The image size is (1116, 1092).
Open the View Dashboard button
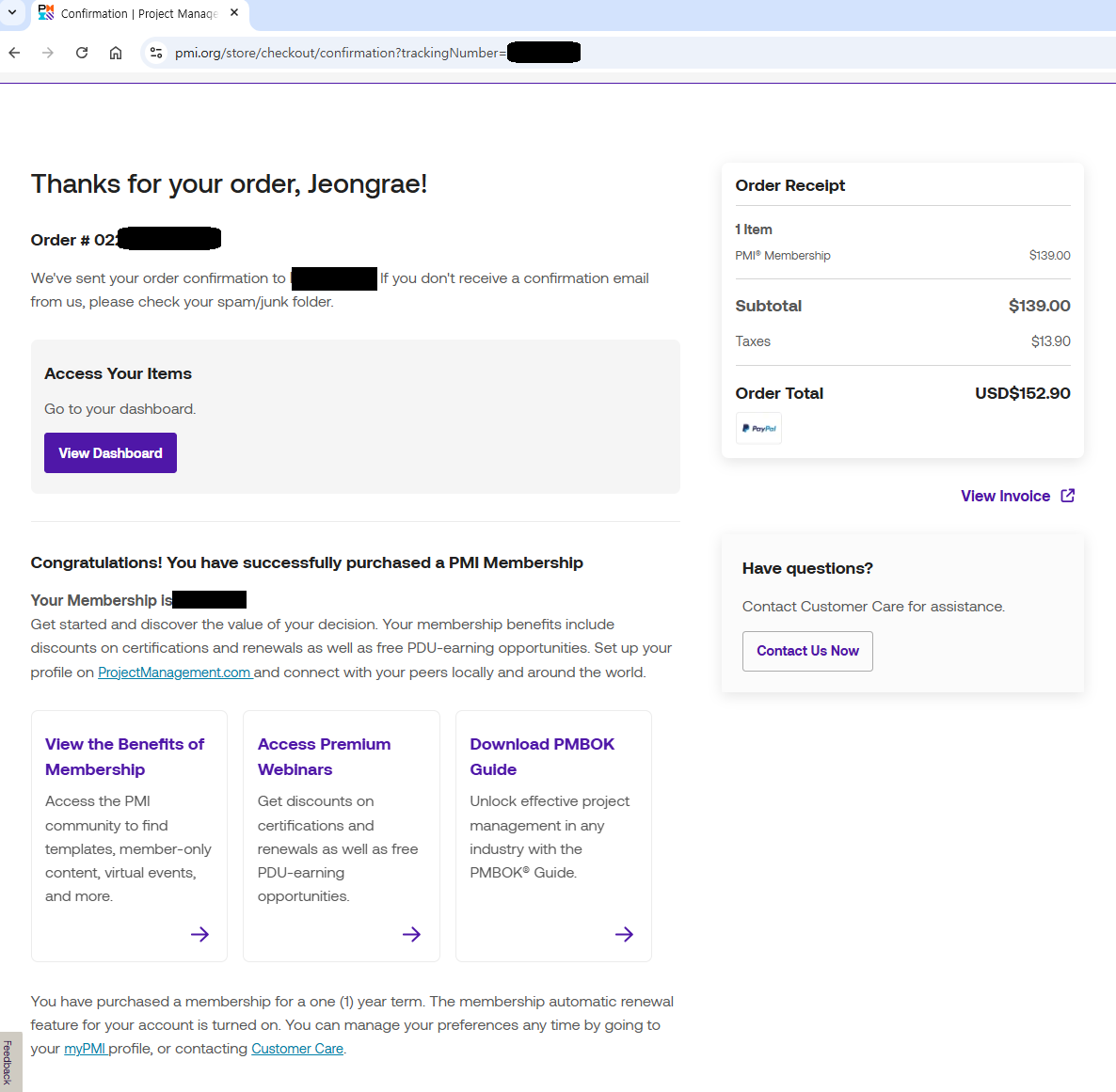tap(110, 453)
